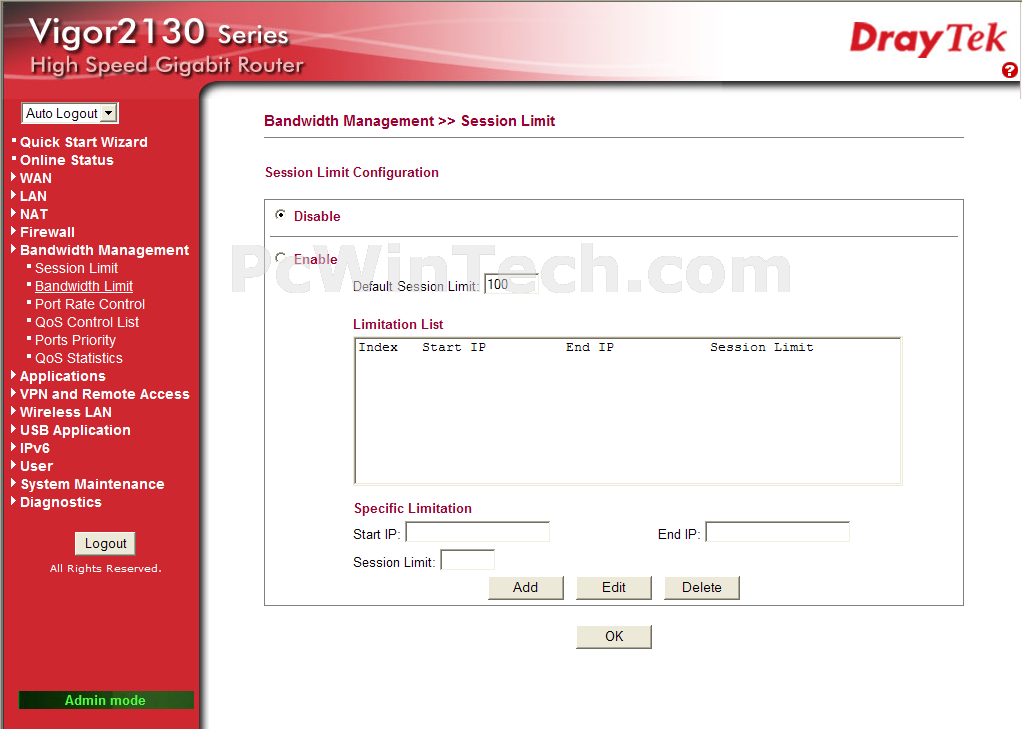Image resolution: width=1022 pixels, height=729 pixels.
Task: Click the 'Bandwidth Management >> Session Limit' breadcrumb
Action: click(x=409, y=121)
